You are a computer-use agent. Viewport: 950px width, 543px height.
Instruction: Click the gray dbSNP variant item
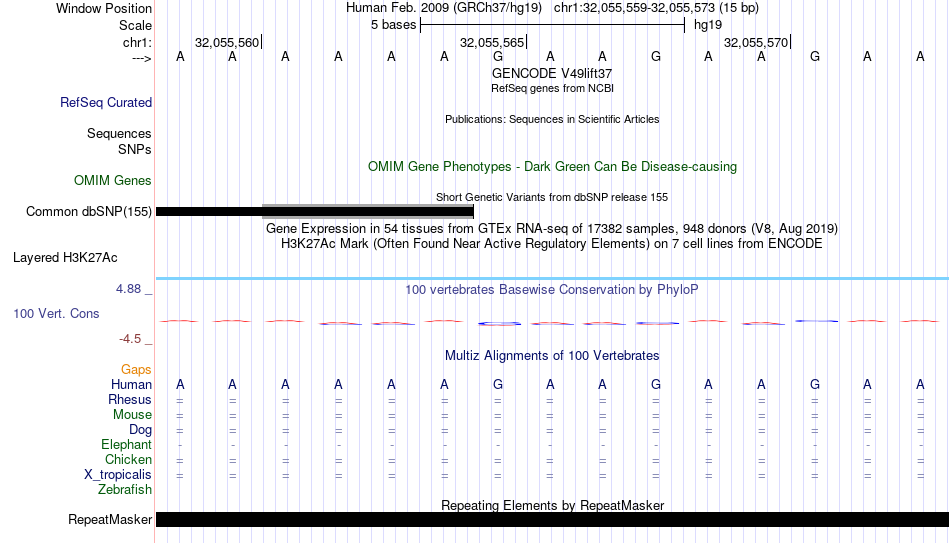tap(368, 212)
